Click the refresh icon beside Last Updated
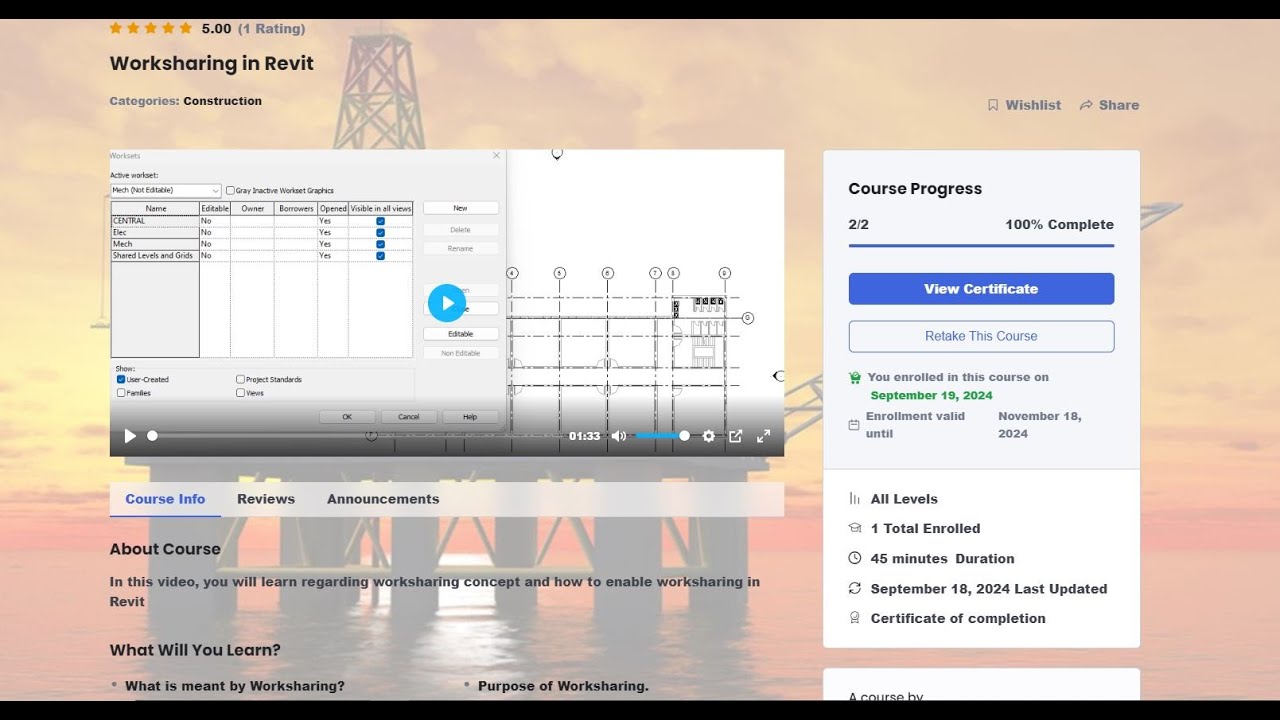This screenshot has height=720, width=1280. tap(854, 588)
